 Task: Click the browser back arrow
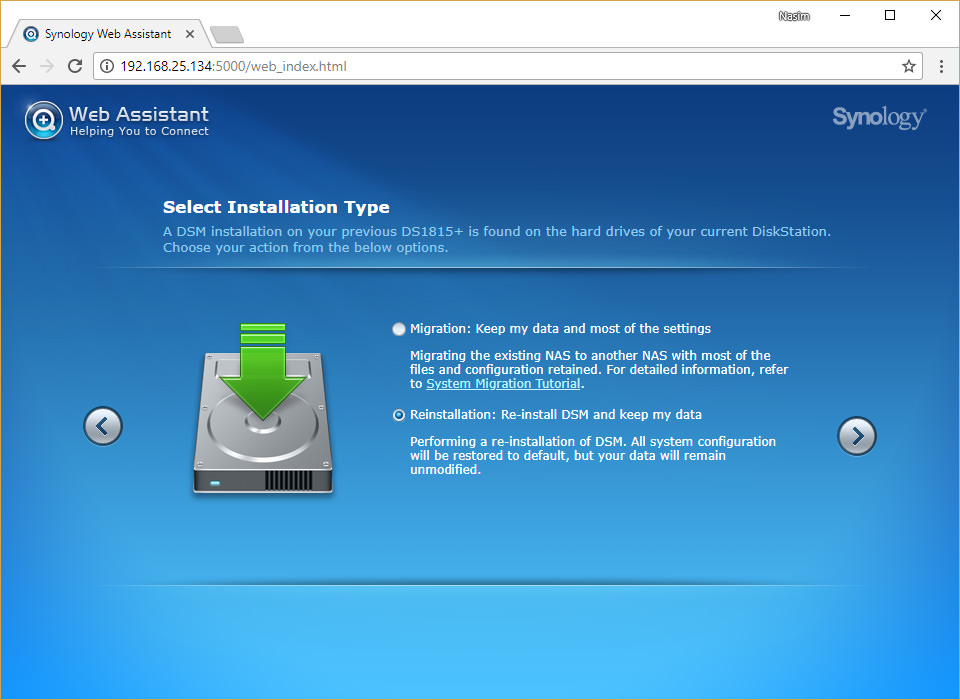point(19,66)
